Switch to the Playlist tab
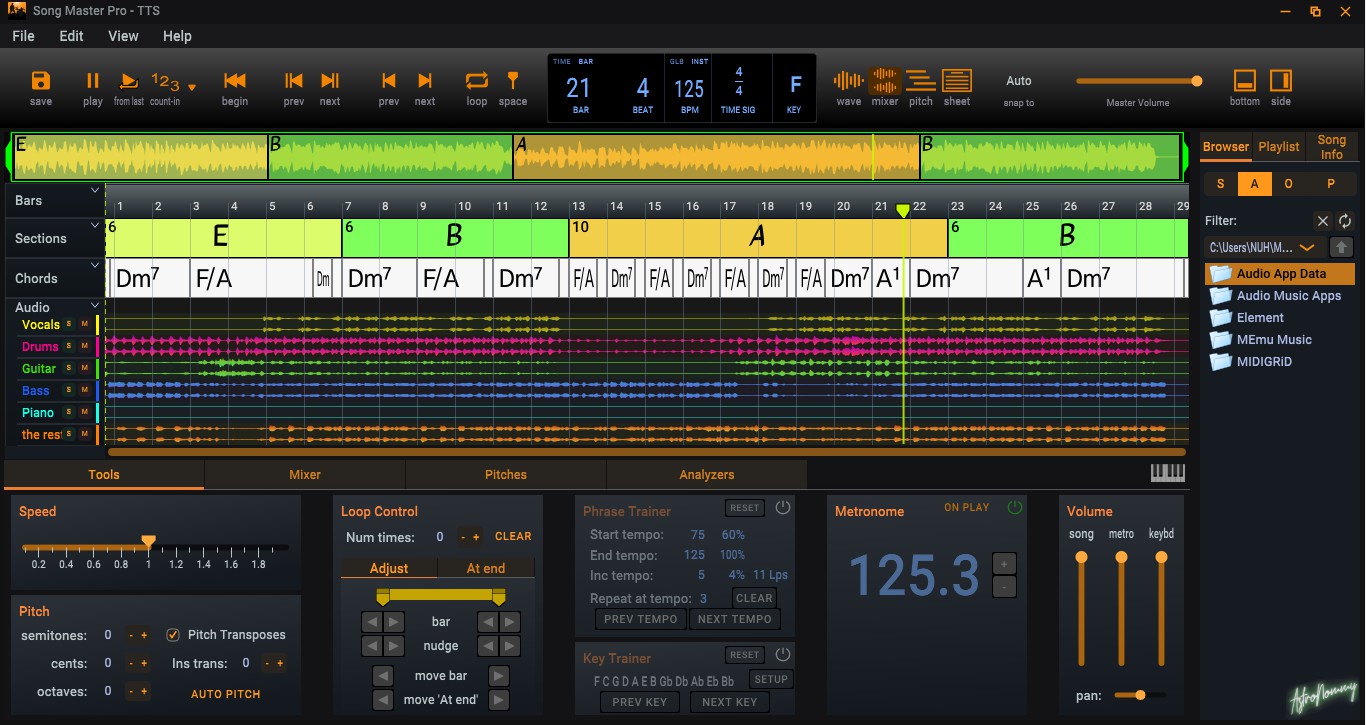 click(x=1279, y=147)
